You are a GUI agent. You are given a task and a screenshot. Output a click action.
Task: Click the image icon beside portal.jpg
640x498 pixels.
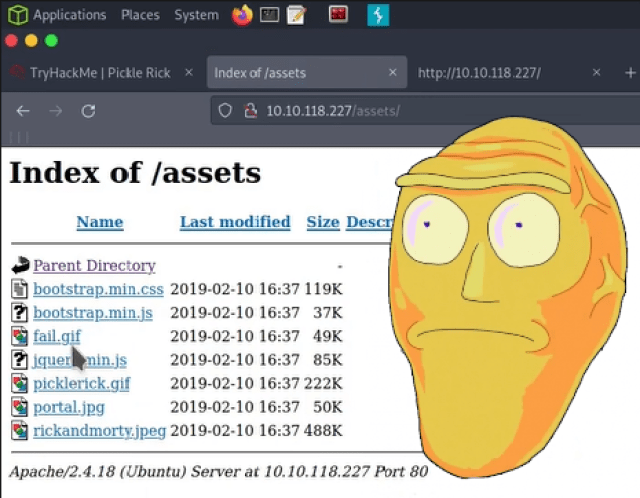click(x=19, y=407)
